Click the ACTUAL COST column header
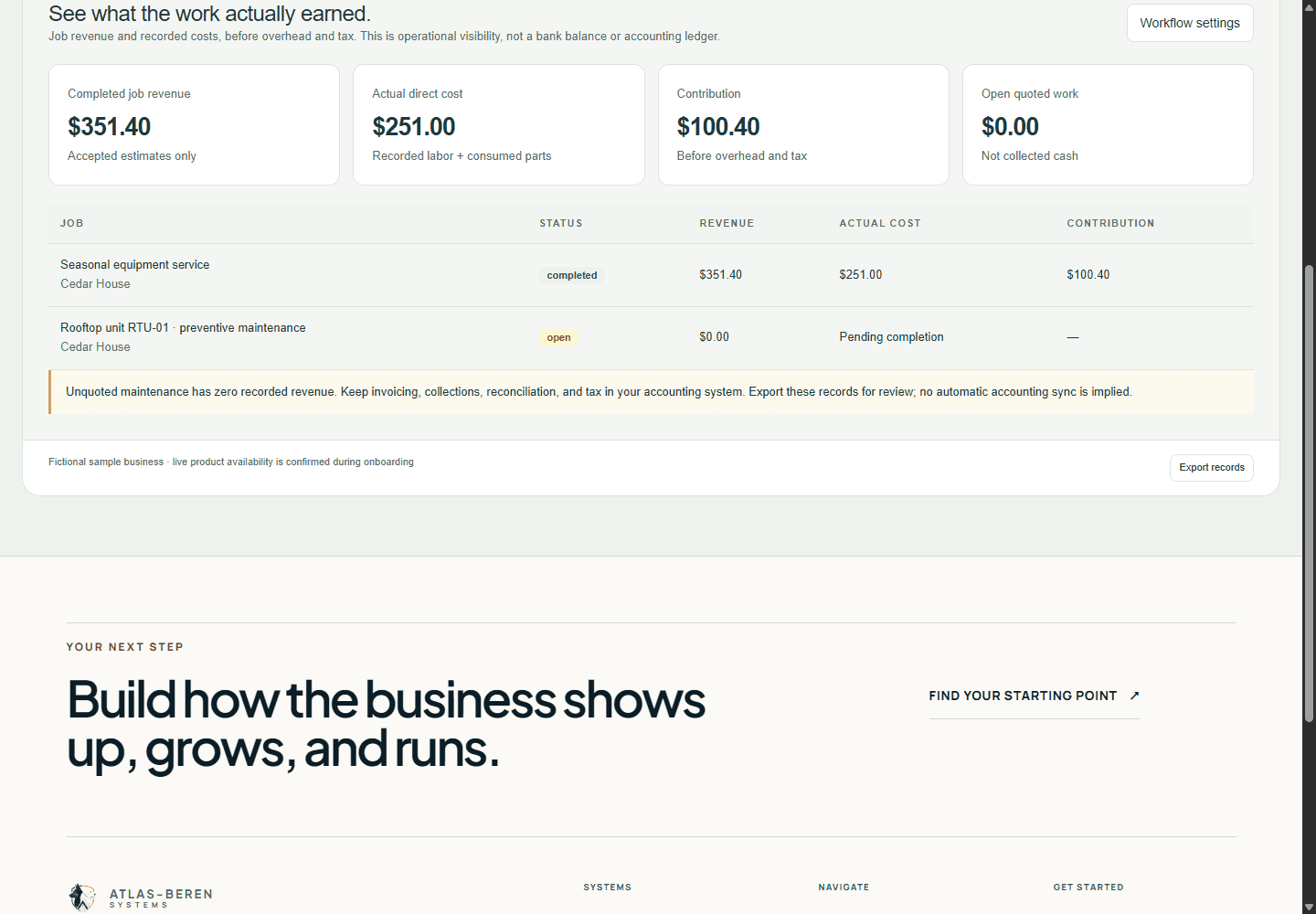Image resolution: width=1316 pixels, height=914 pixels. [879, 223]
